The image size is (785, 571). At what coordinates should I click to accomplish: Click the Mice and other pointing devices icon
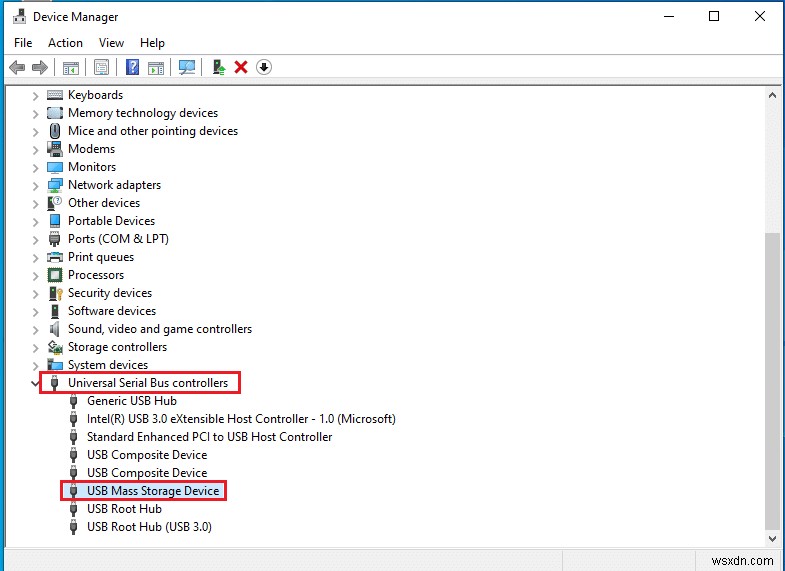(55, 131)
